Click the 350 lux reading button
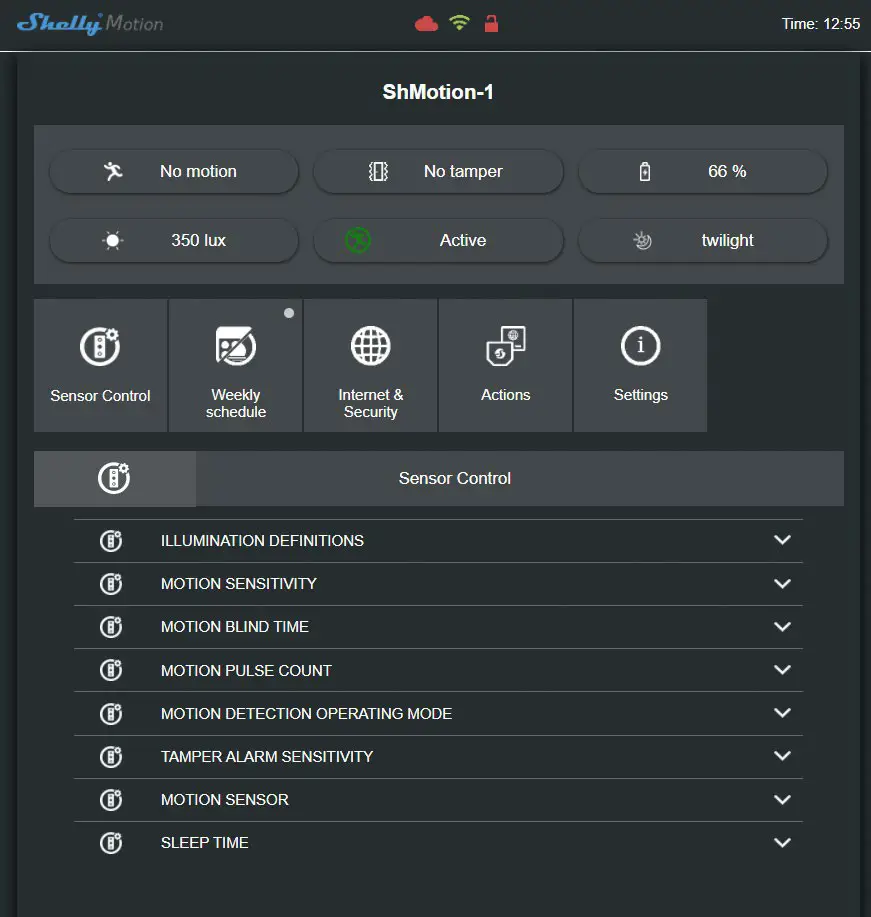 (x=173, y=240)
